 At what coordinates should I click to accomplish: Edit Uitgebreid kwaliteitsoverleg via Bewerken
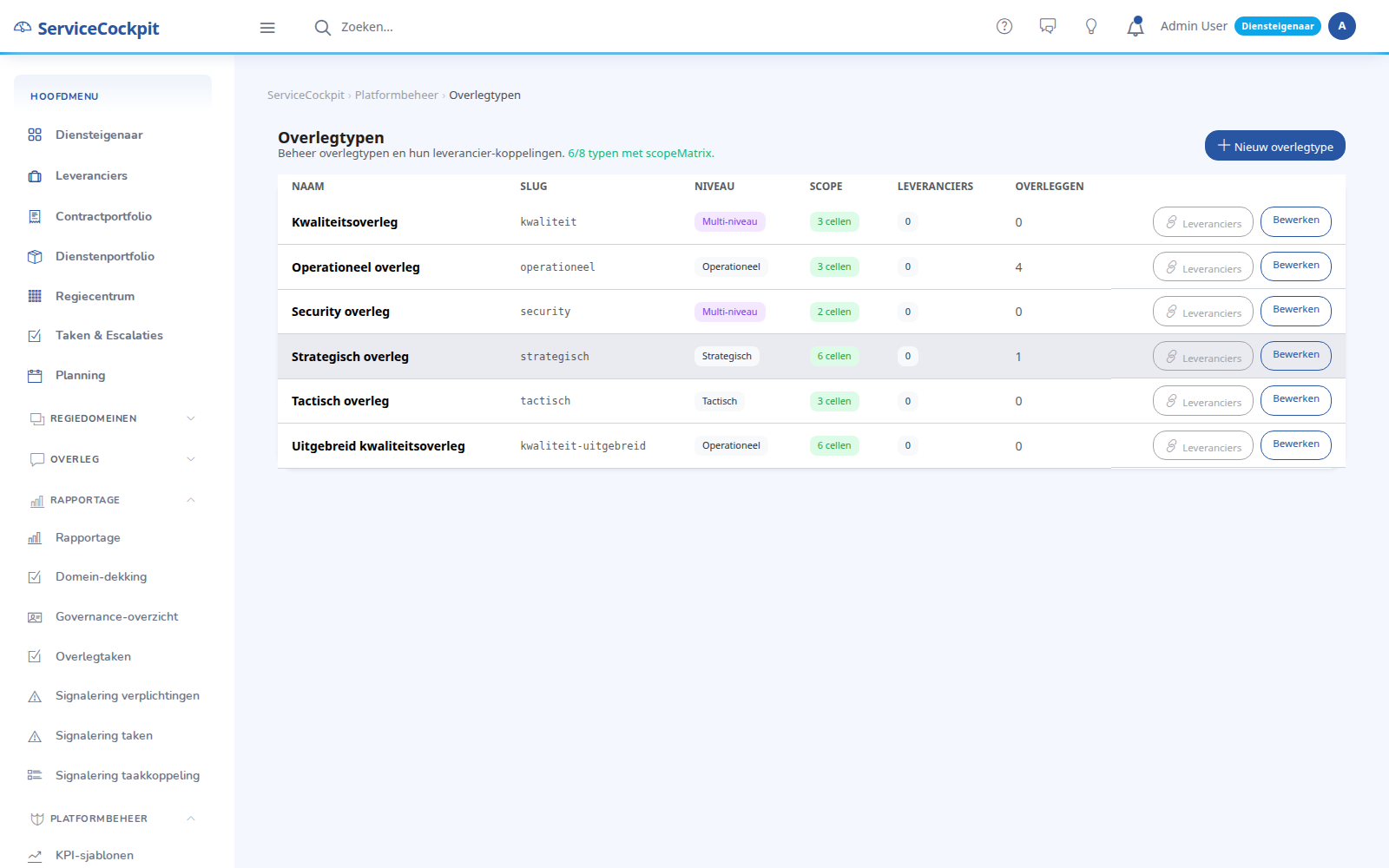(1295, 445)
